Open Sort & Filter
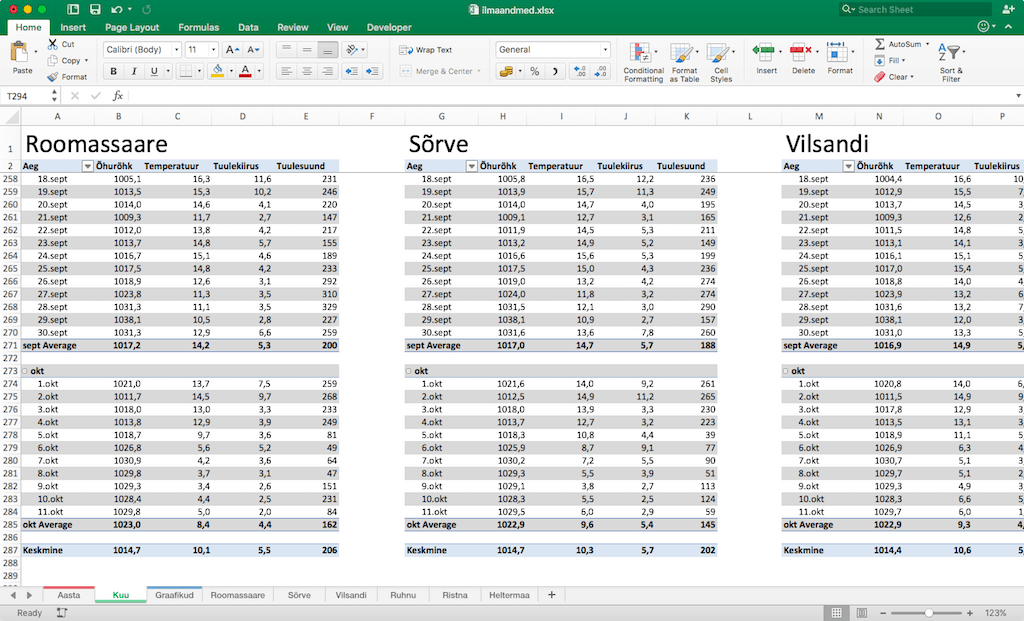Image resolution: width=1024 pixels, height=621 pixels. pos(950,62)
